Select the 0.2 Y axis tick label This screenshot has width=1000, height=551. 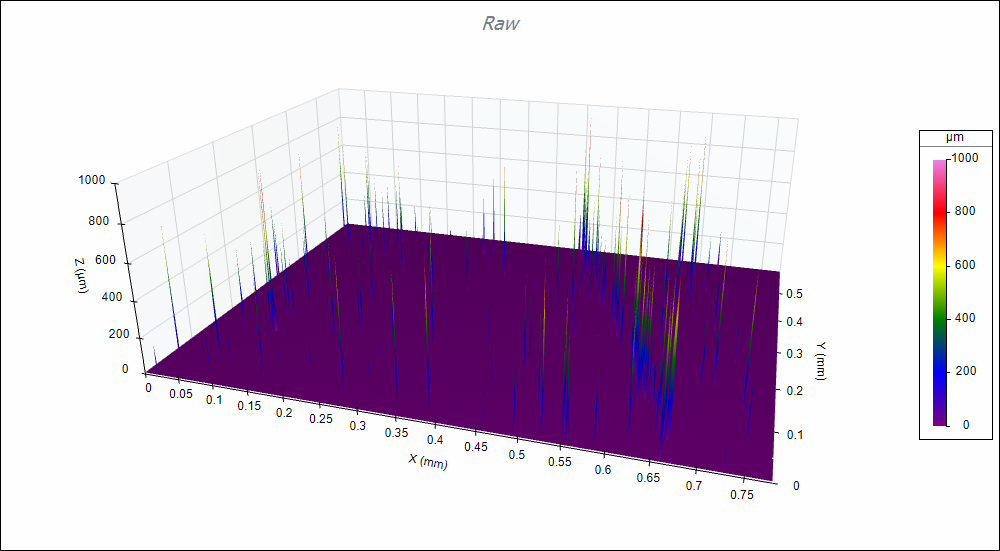793,391
